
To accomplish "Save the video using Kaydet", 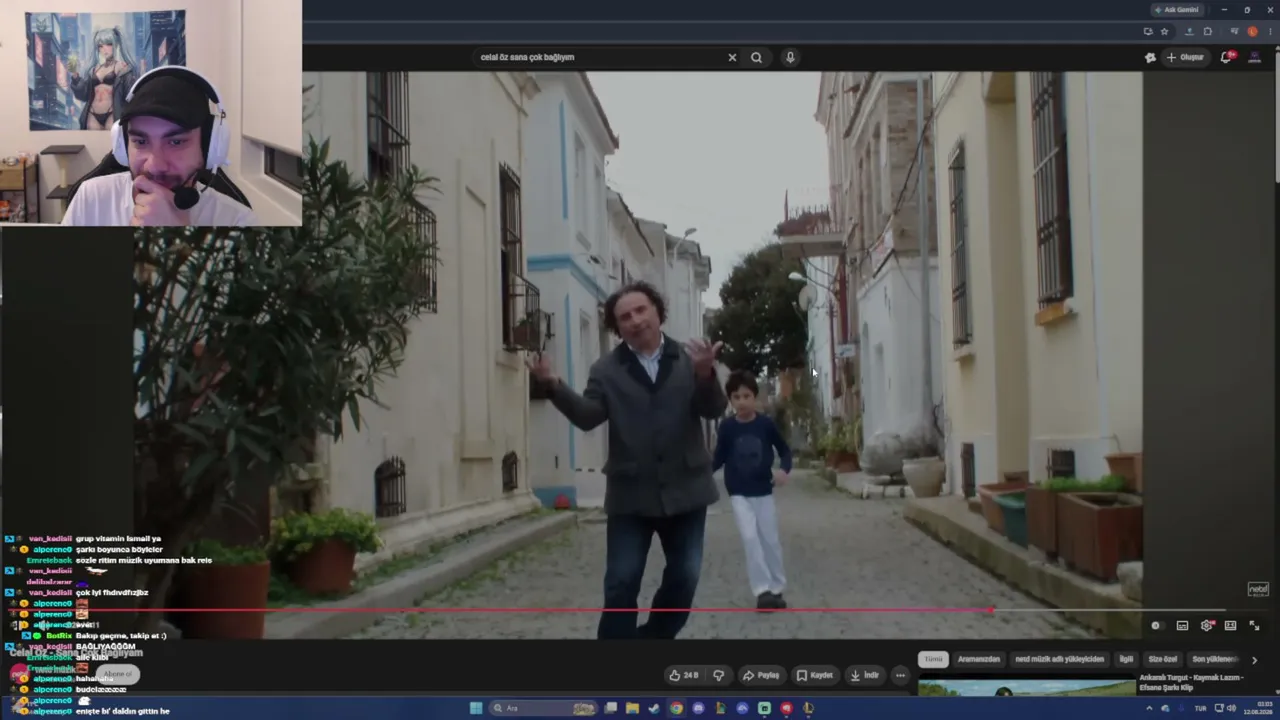I will [815, 675].
